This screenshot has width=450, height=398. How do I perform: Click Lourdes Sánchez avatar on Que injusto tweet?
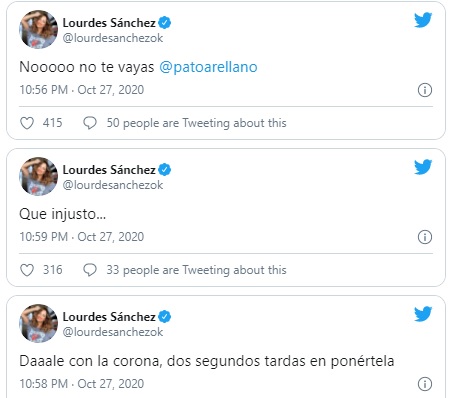click(x=38, y=176)
